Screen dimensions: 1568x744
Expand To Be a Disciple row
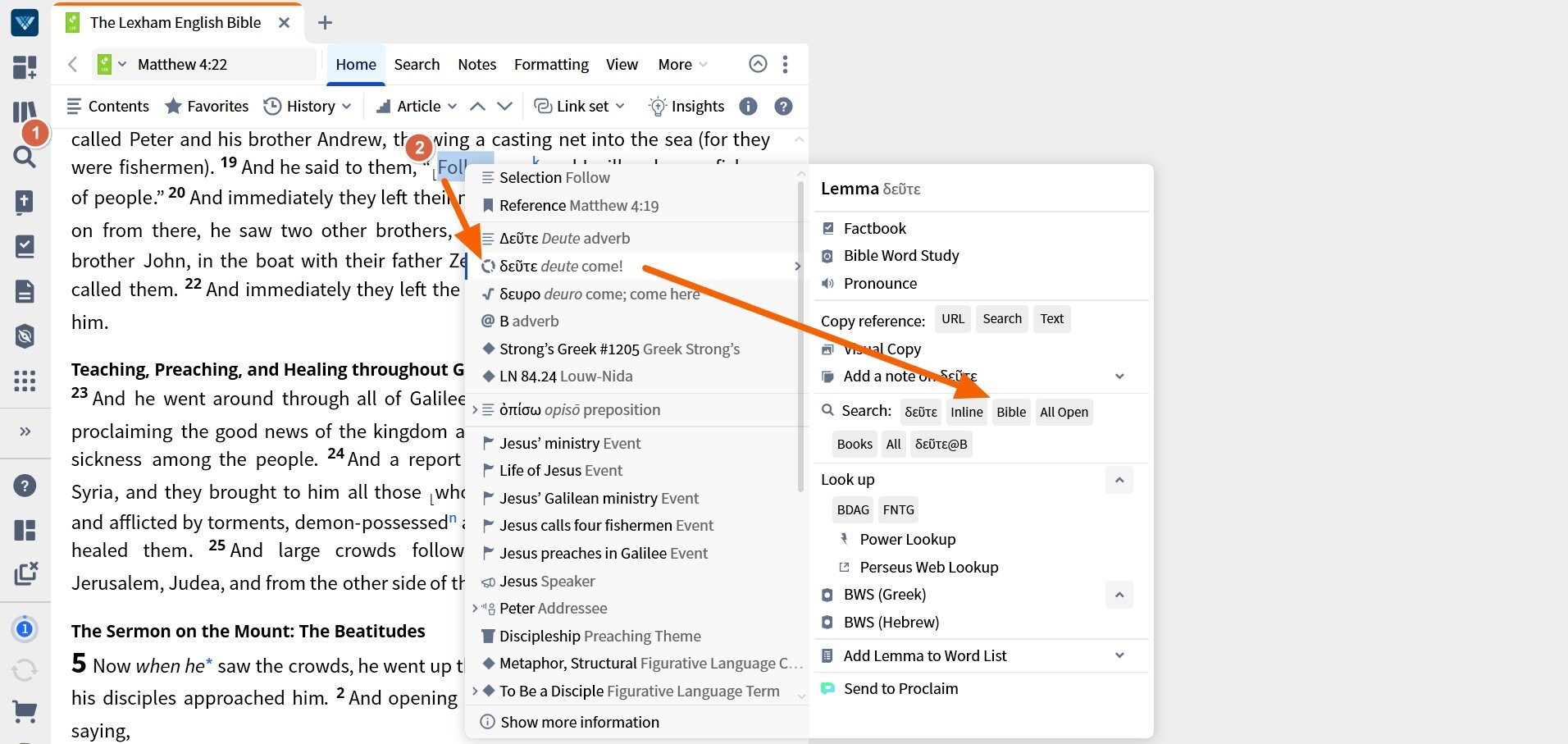[475, 691]
